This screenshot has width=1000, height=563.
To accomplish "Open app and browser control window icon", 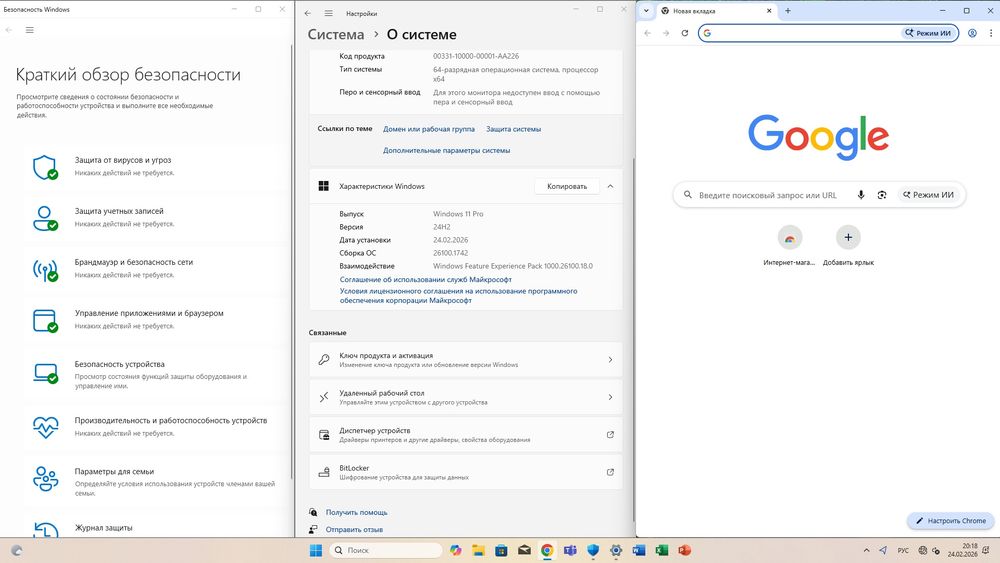I will [x=45, y=320].
